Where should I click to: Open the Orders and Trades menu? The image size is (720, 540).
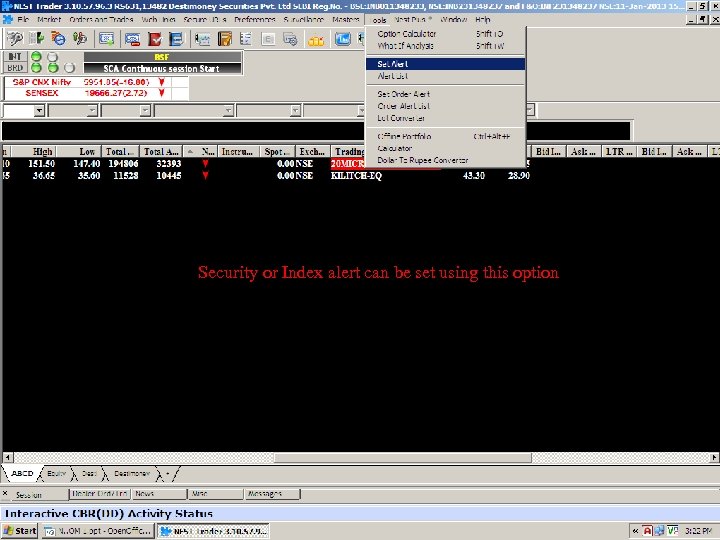pos(101,20)
